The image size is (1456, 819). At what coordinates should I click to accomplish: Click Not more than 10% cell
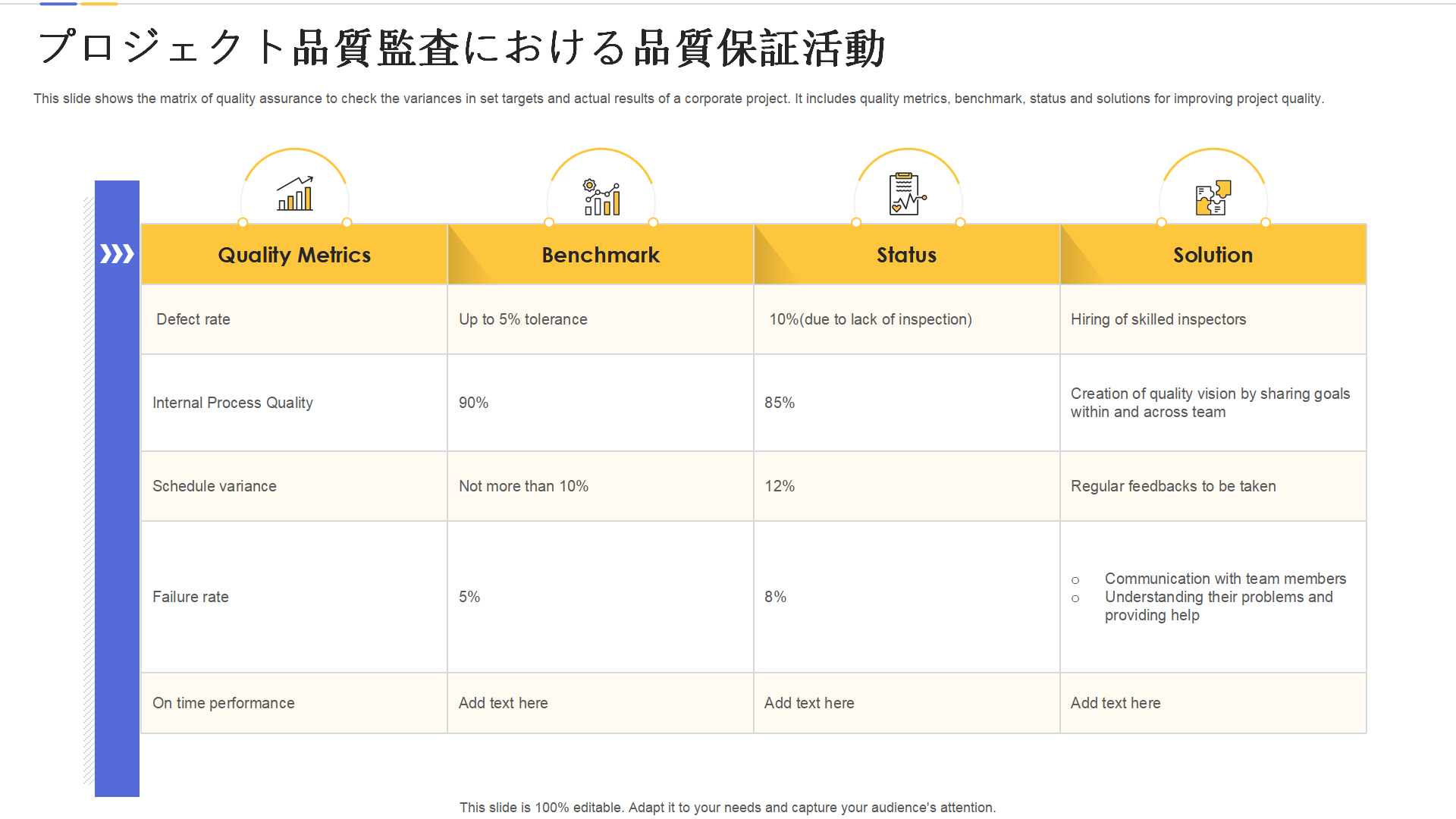click(601, 486)
